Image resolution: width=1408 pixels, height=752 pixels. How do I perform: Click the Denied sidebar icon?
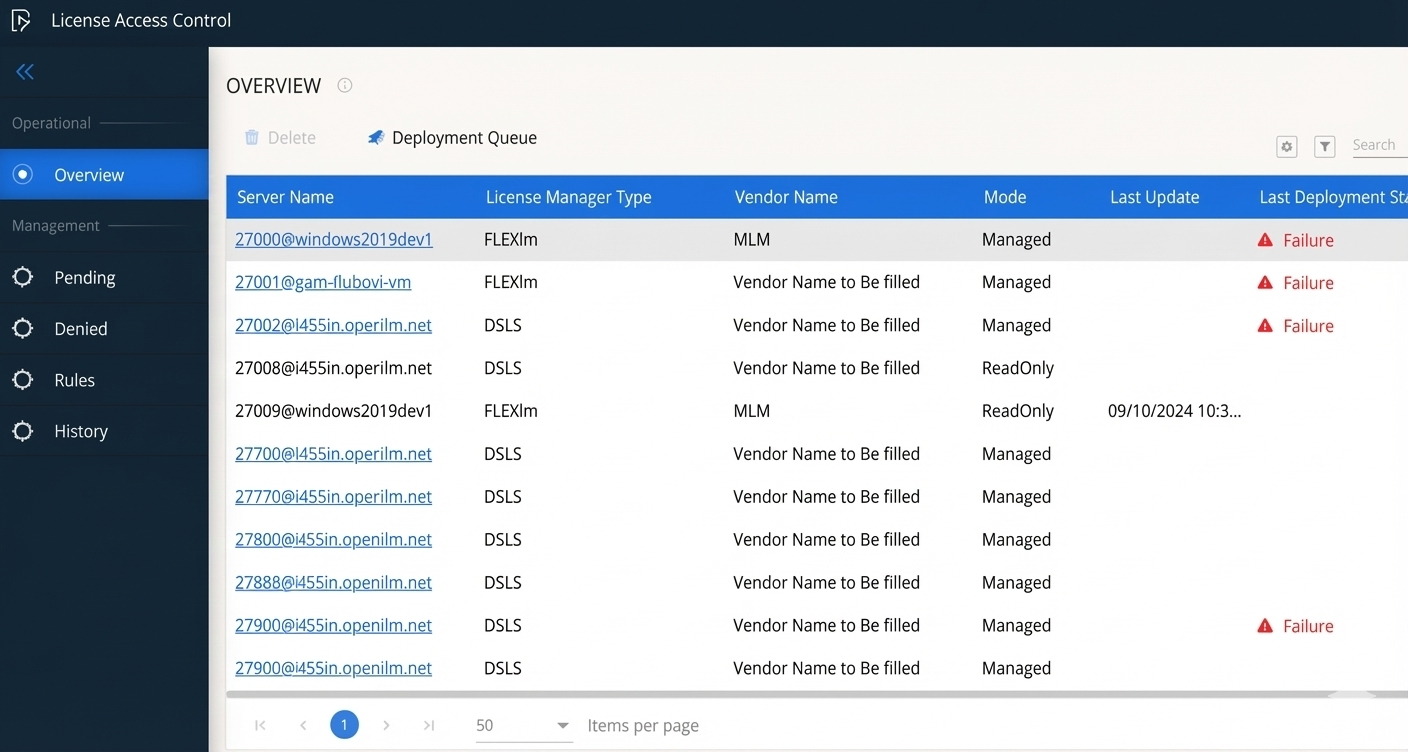pos(22,328)
